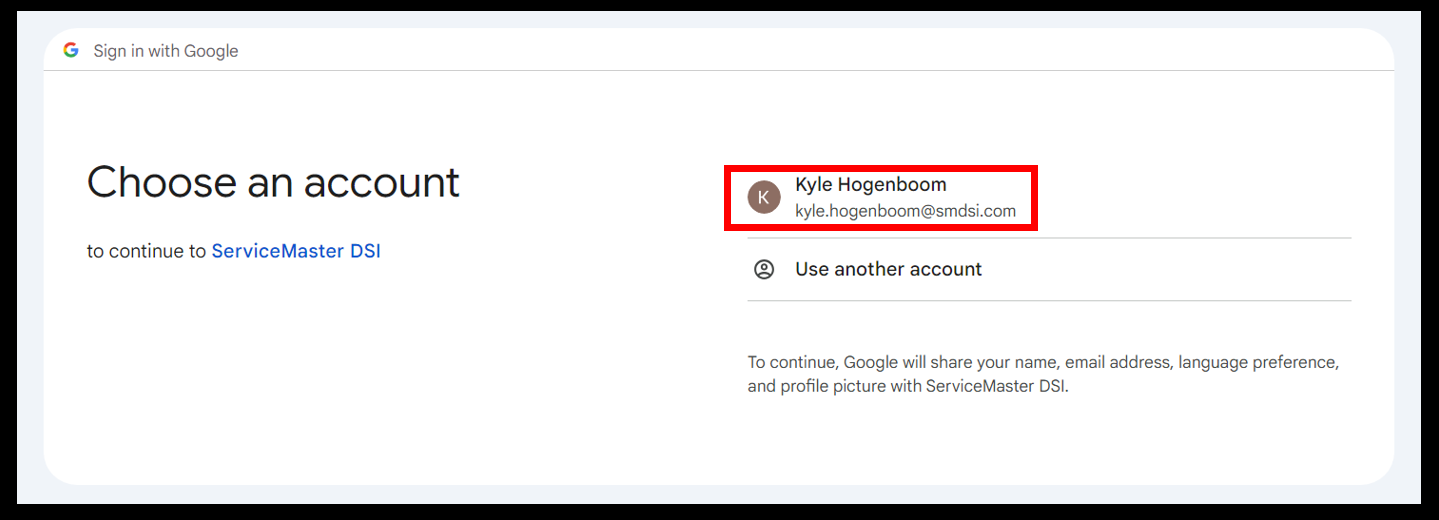The image size is (1439, 520).
Task: Click the Choose an account heading
Action: click(273, 183)
